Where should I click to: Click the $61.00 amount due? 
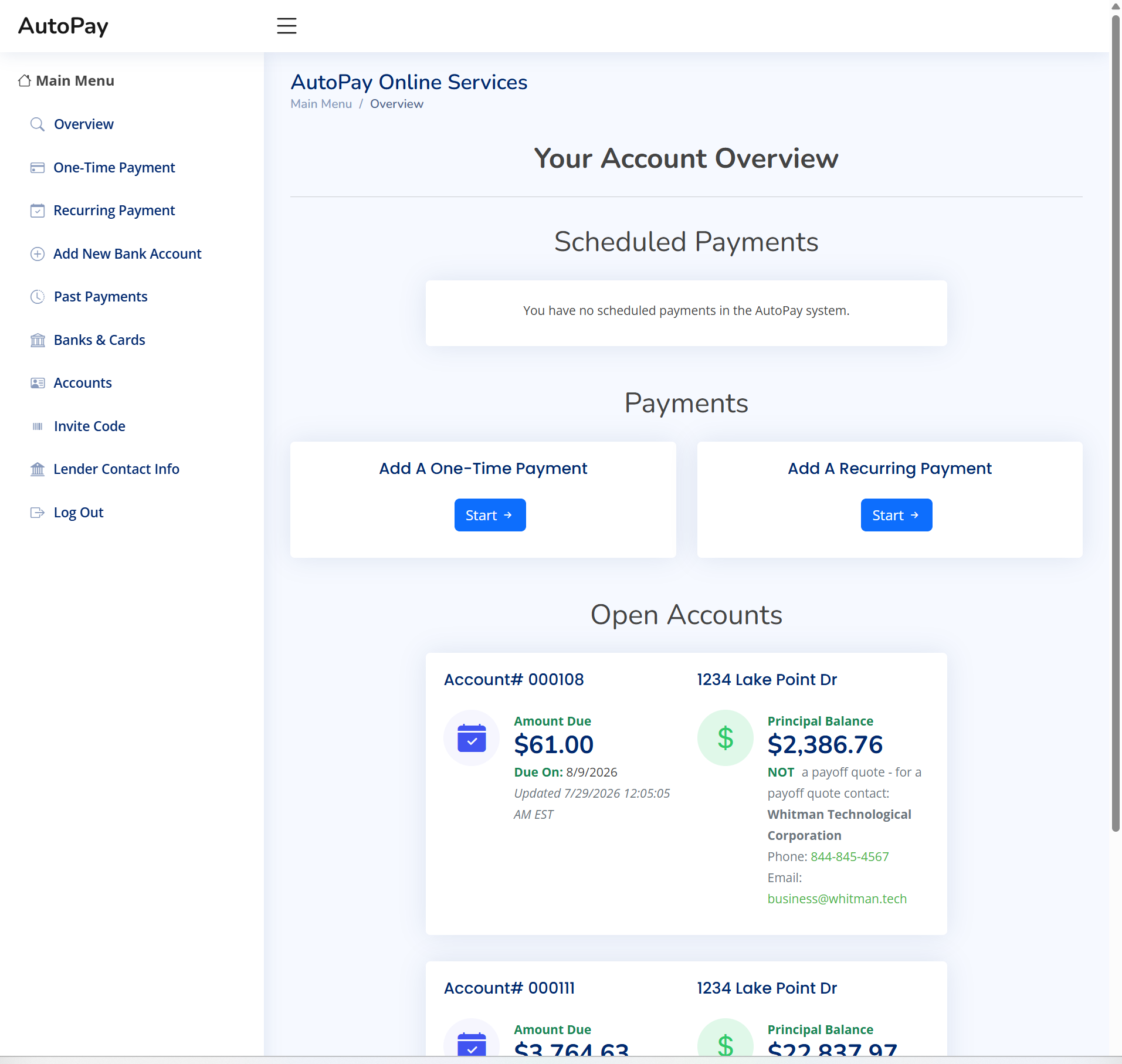click(x=554, y=745)
